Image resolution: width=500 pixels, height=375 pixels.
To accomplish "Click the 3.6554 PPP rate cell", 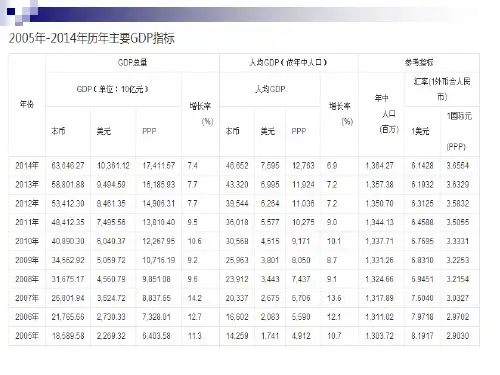I will click(458, 166).
